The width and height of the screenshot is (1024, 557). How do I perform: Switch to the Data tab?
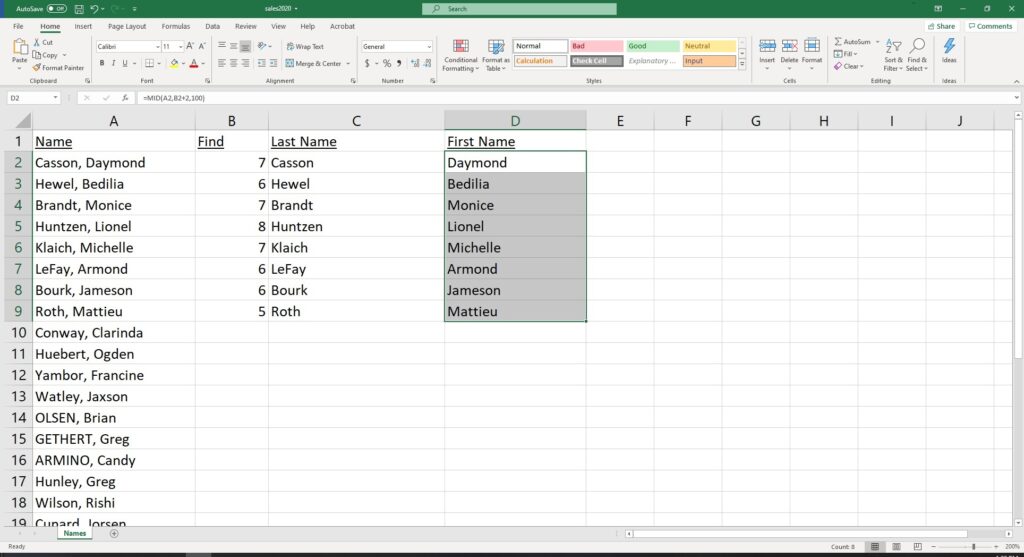tap(212, 27)
